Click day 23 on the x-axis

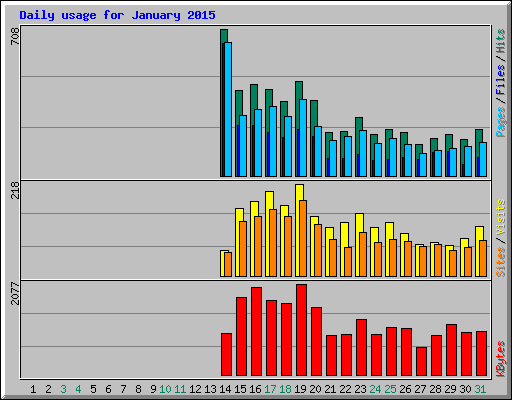[x=360, y=389]
